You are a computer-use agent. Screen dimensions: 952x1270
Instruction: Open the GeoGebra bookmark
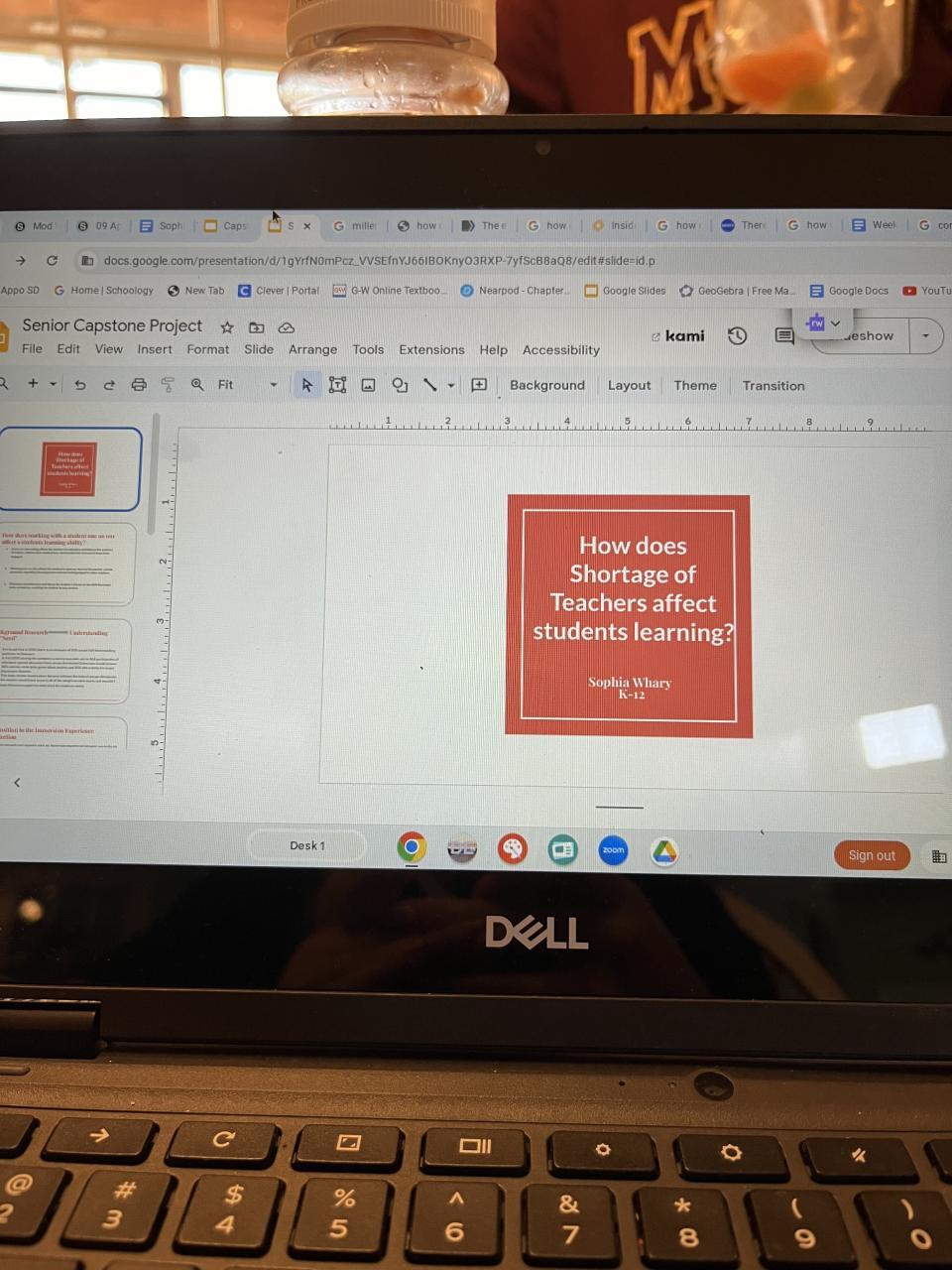point(737,291)
